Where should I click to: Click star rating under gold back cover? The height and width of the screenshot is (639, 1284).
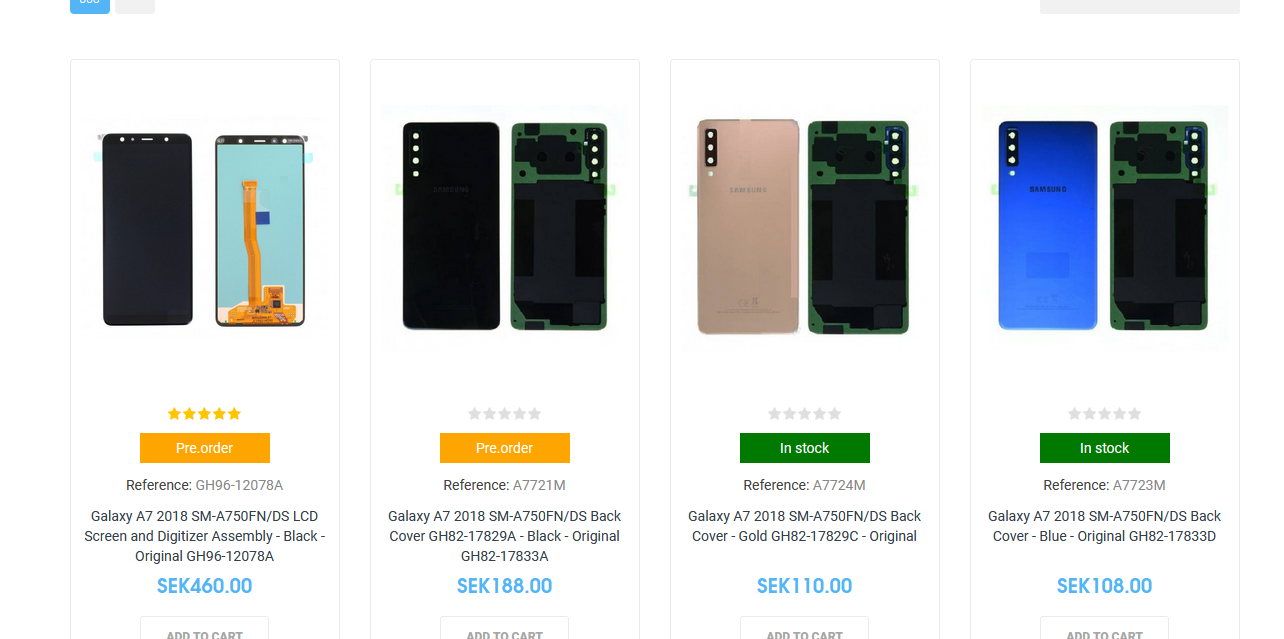[x=805, y=414]
